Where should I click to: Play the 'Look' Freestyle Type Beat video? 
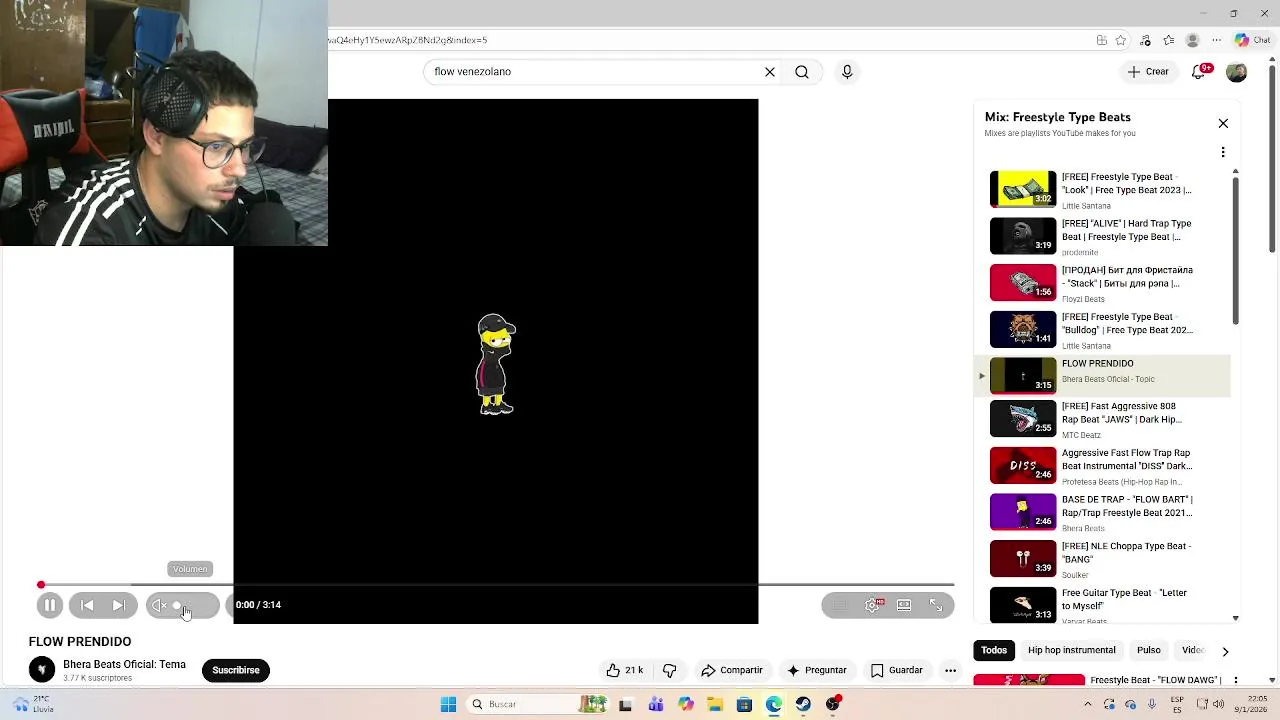click(x=1103, y=189)
